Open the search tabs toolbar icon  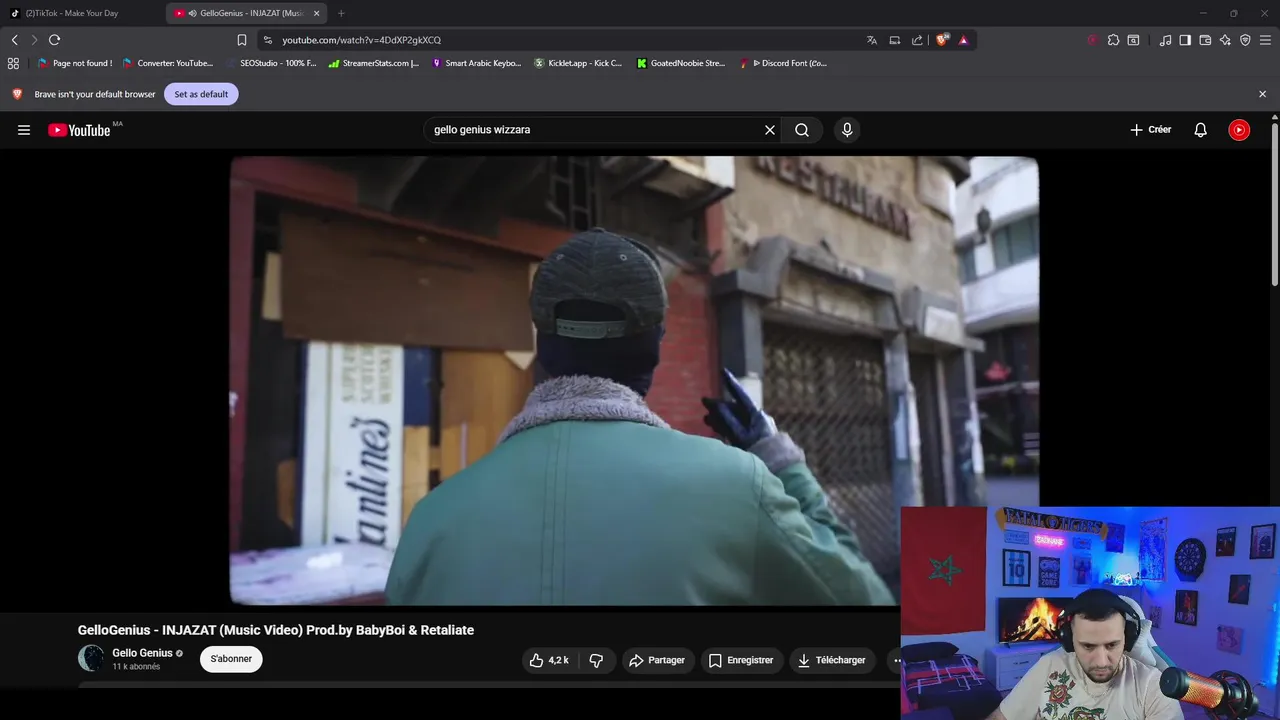(1133, 40)
